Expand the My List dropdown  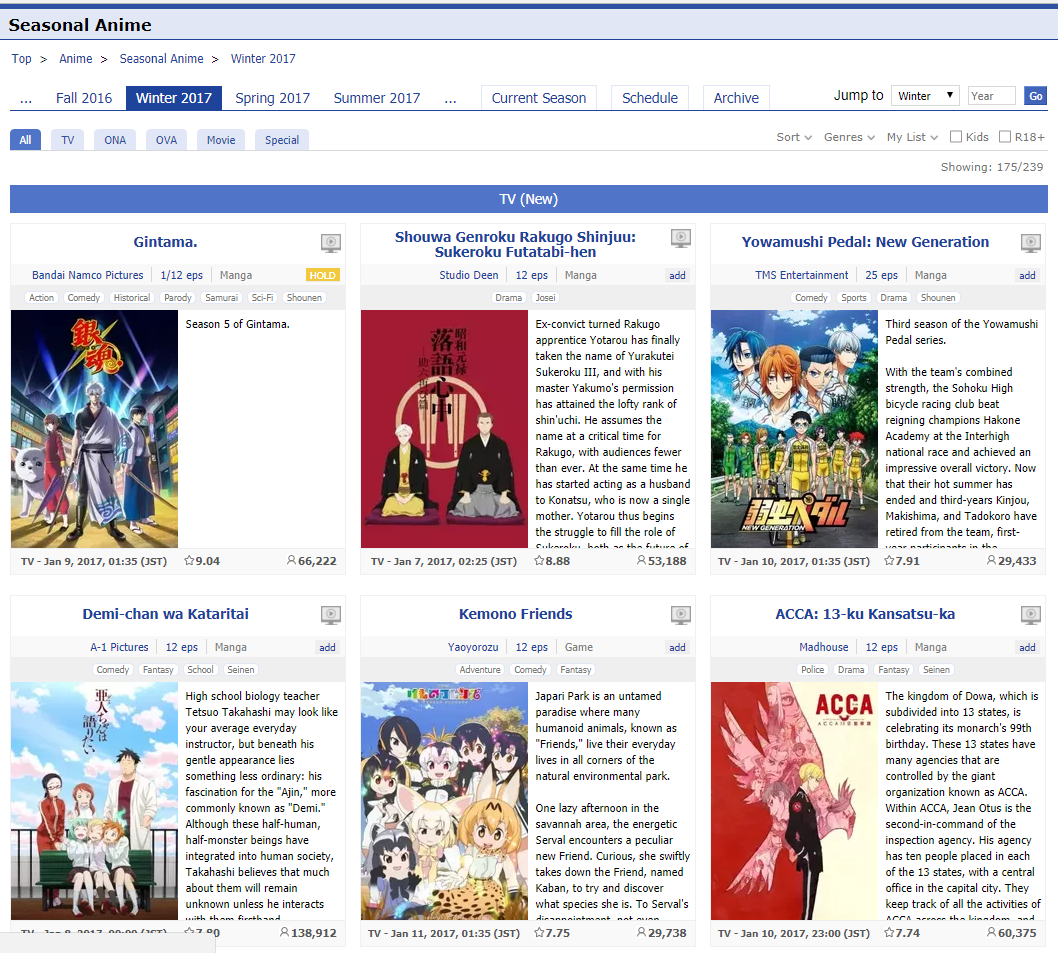tap(912, 137)
